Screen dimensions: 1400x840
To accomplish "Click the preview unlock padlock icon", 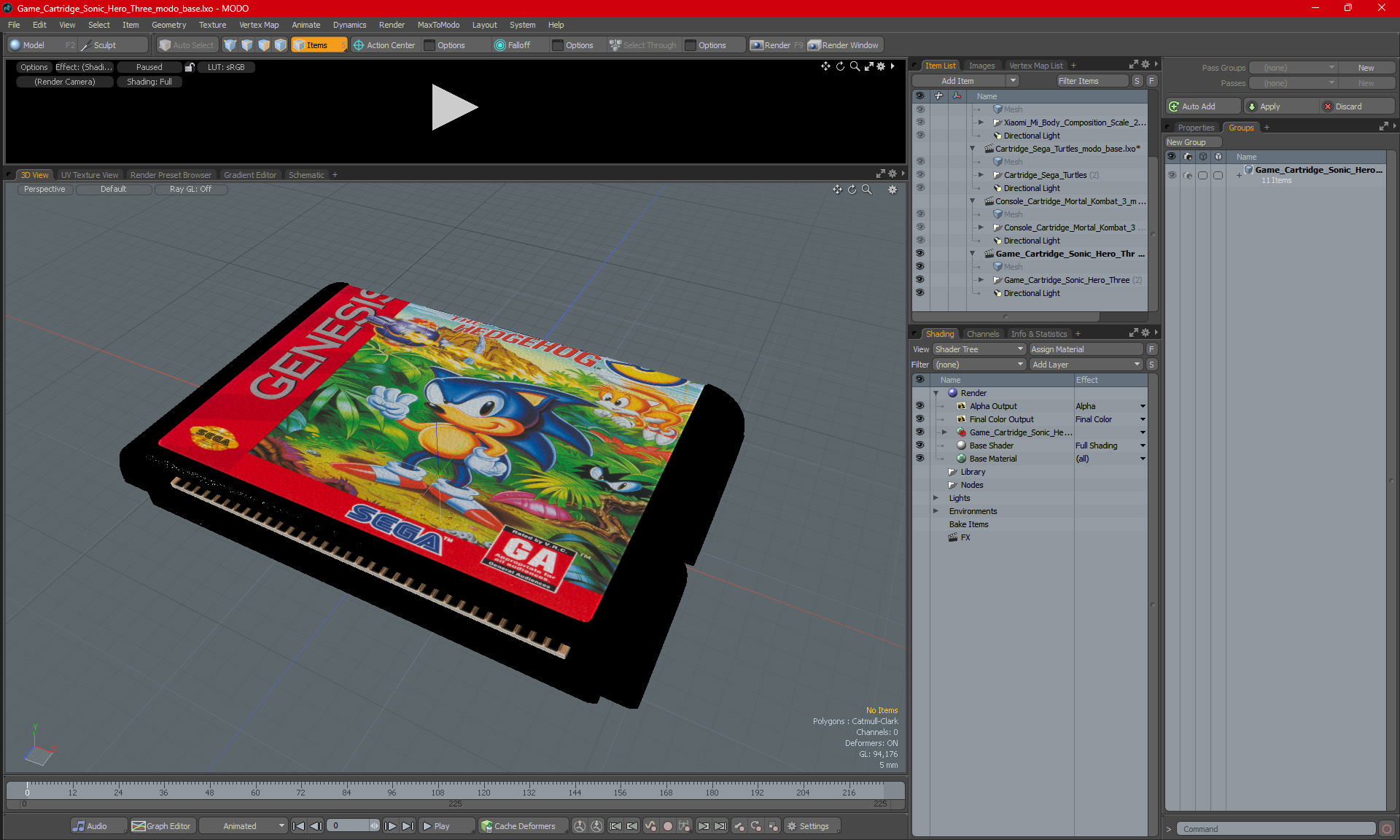I will coord(190,67).
